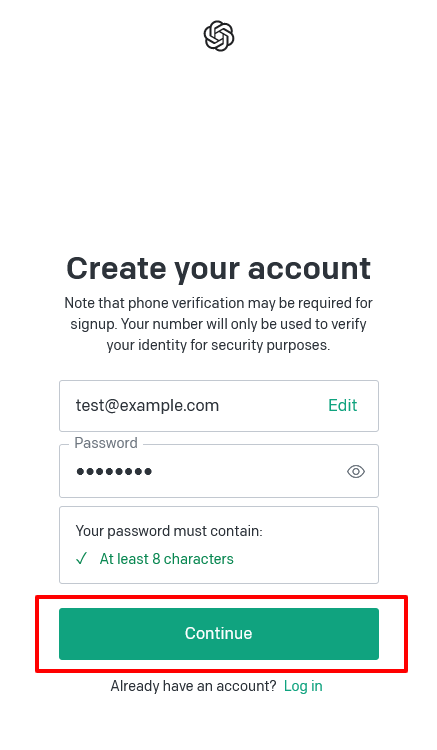Click the floating Password field label

point(106,443)
